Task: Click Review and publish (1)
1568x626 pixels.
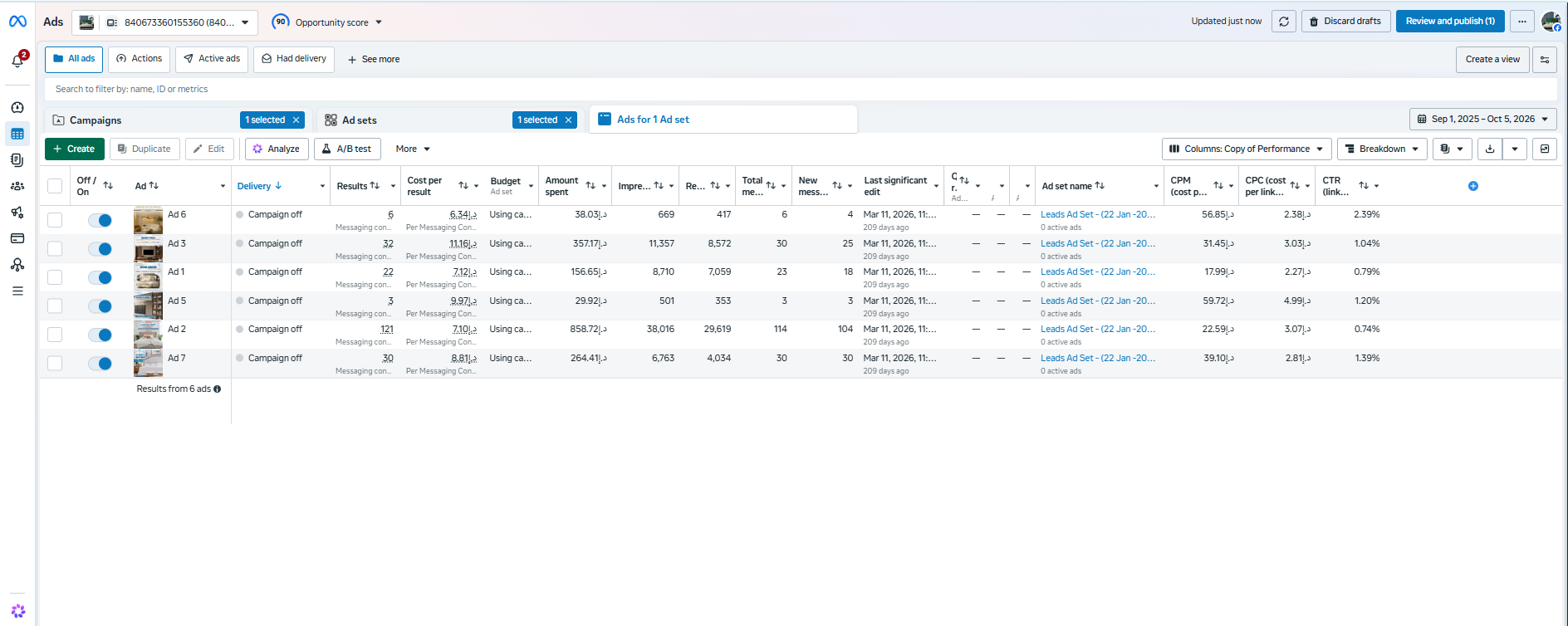Action: (1450, 22)
